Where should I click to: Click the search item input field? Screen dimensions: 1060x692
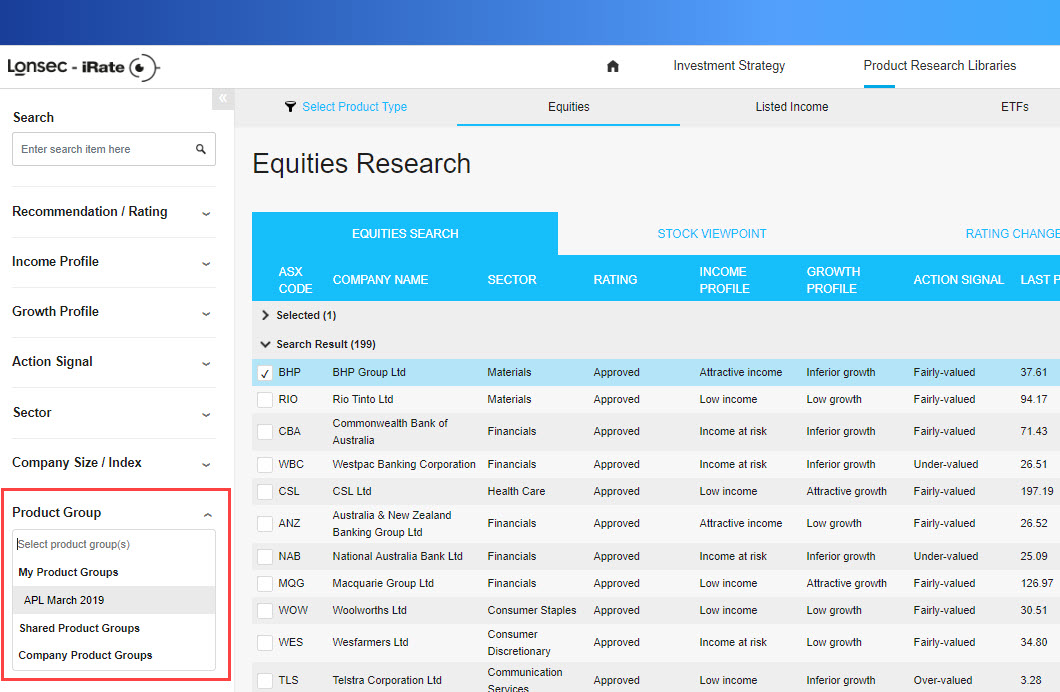100,149
